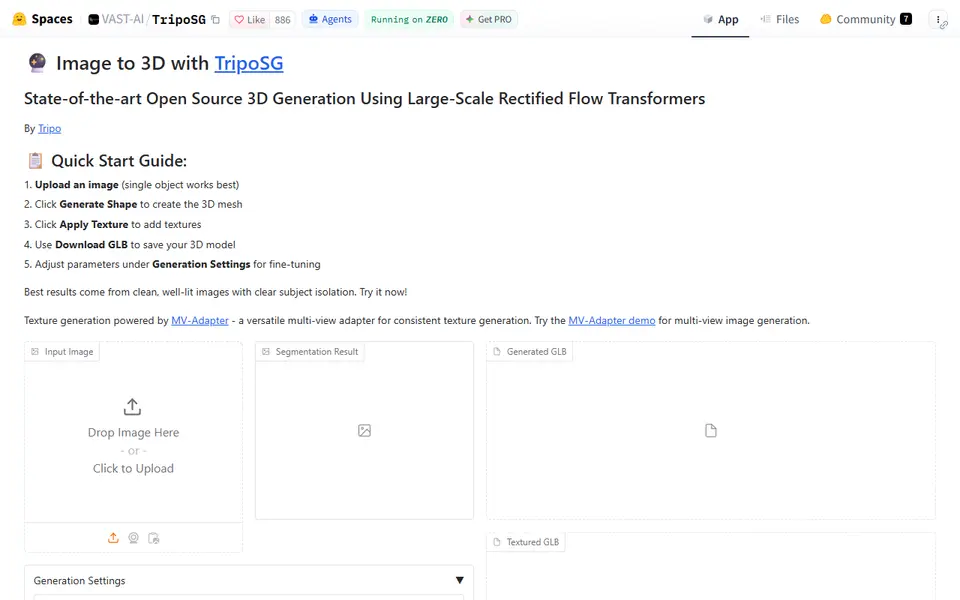Click the Running on ZERO badge
This screenshot has width=960, height=600.
tap(409, 19)
